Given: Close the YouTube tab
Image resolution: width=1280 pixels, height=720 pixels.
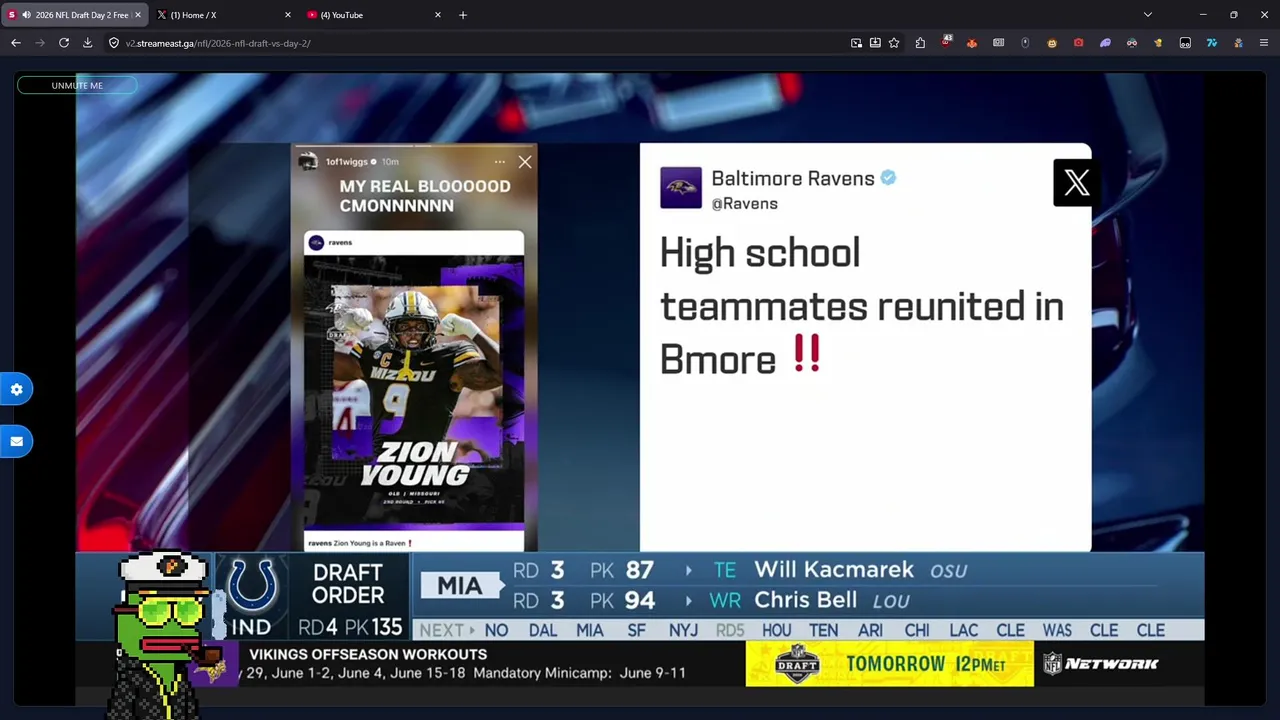Looking at the screenshot, I should pos(438,15).
